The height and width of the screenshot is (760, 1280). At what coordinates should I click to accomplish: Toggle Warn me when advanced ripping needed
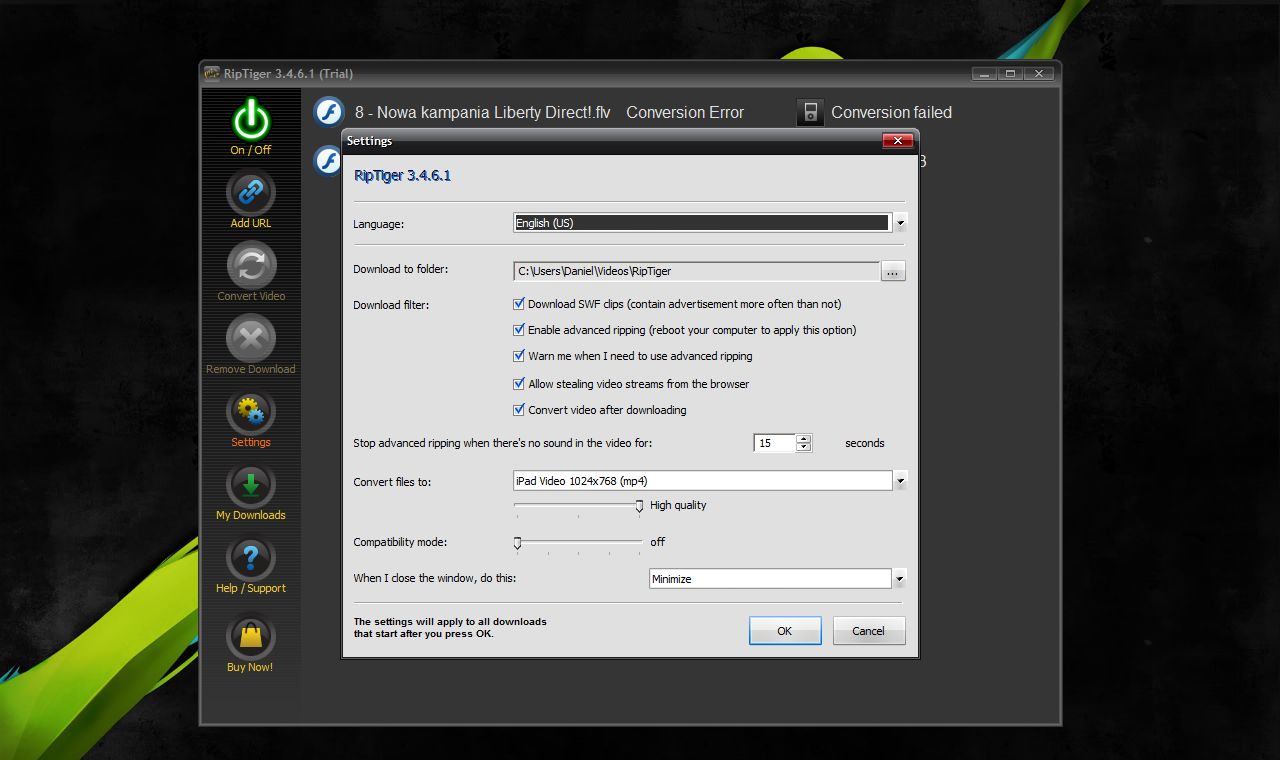point(519,356)
